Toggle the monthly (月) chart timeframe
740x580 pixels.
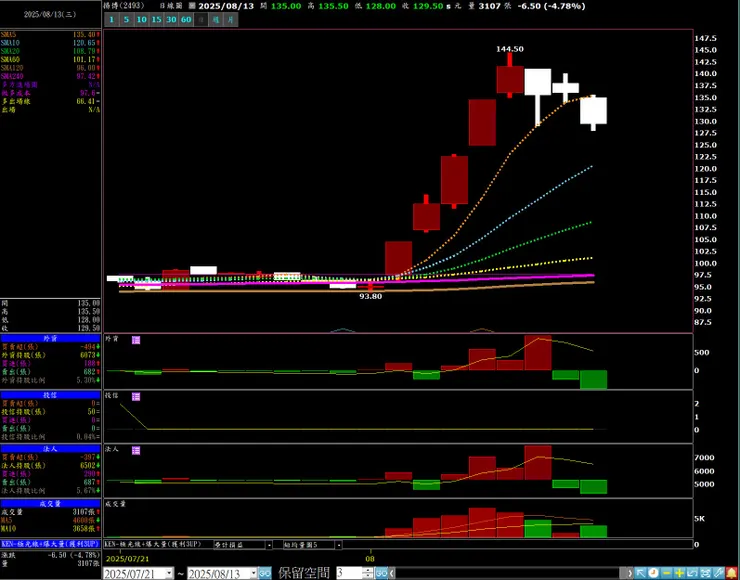[230, 19]
